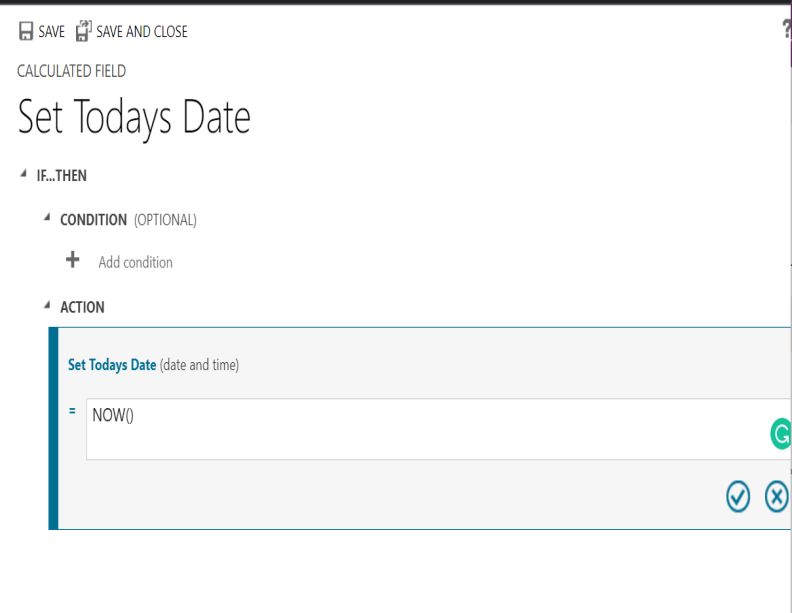Collapse the ACTION section triangle
The image size is (792, 613).
[46, 306]
